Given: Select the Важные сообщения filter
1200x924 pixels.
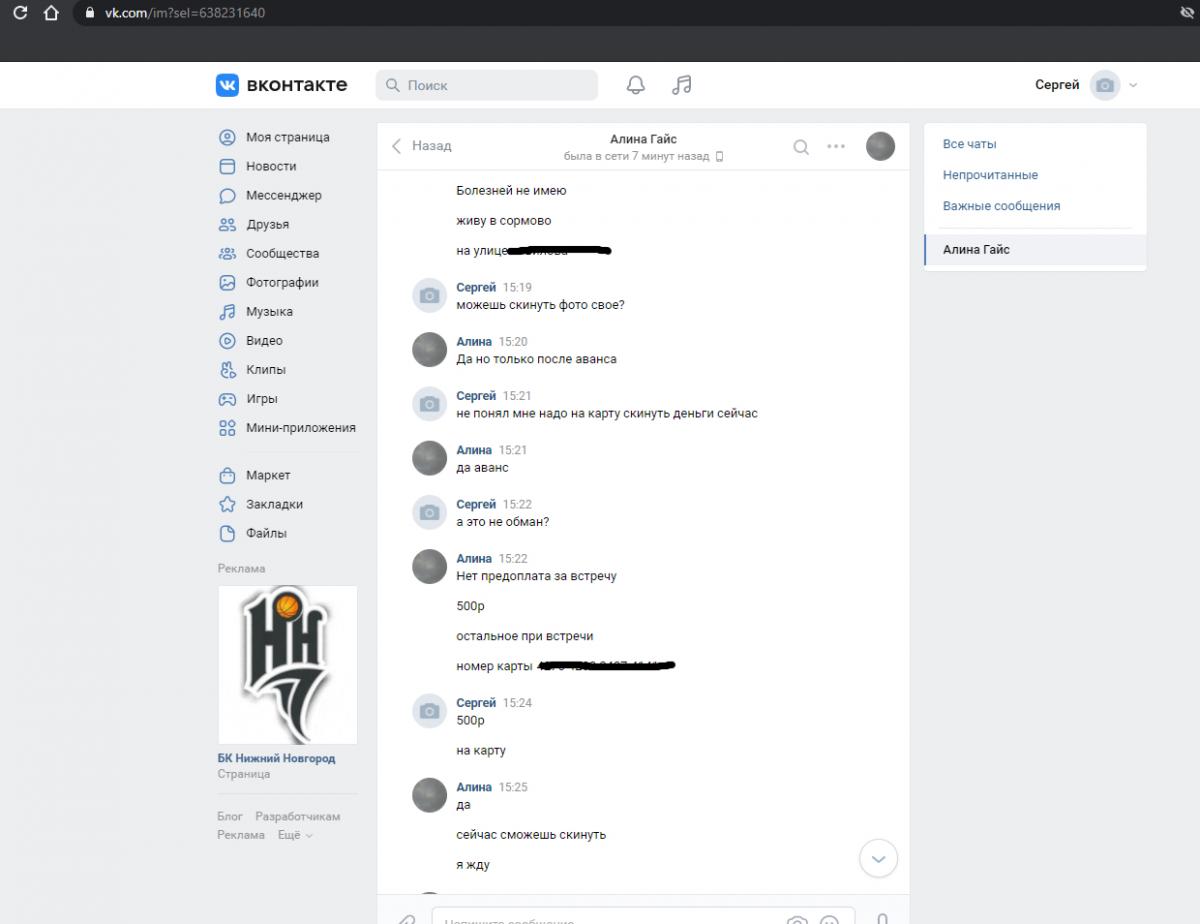Looking at the screenshot, I should pos(1001,206).
